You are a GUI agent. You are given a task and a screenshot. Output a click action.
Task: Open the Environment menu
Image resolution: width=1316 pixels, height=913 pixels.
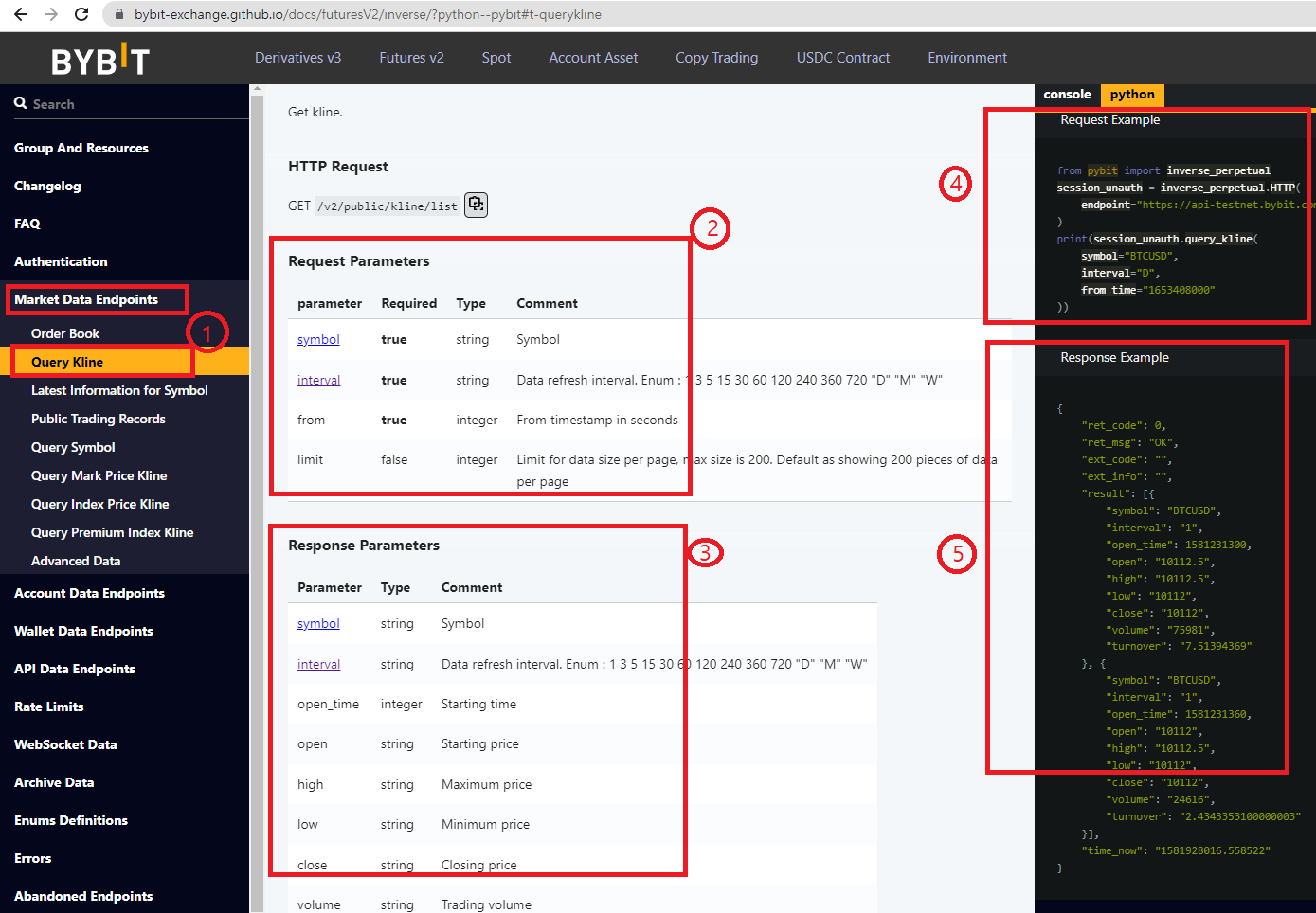tap(967, 58)
